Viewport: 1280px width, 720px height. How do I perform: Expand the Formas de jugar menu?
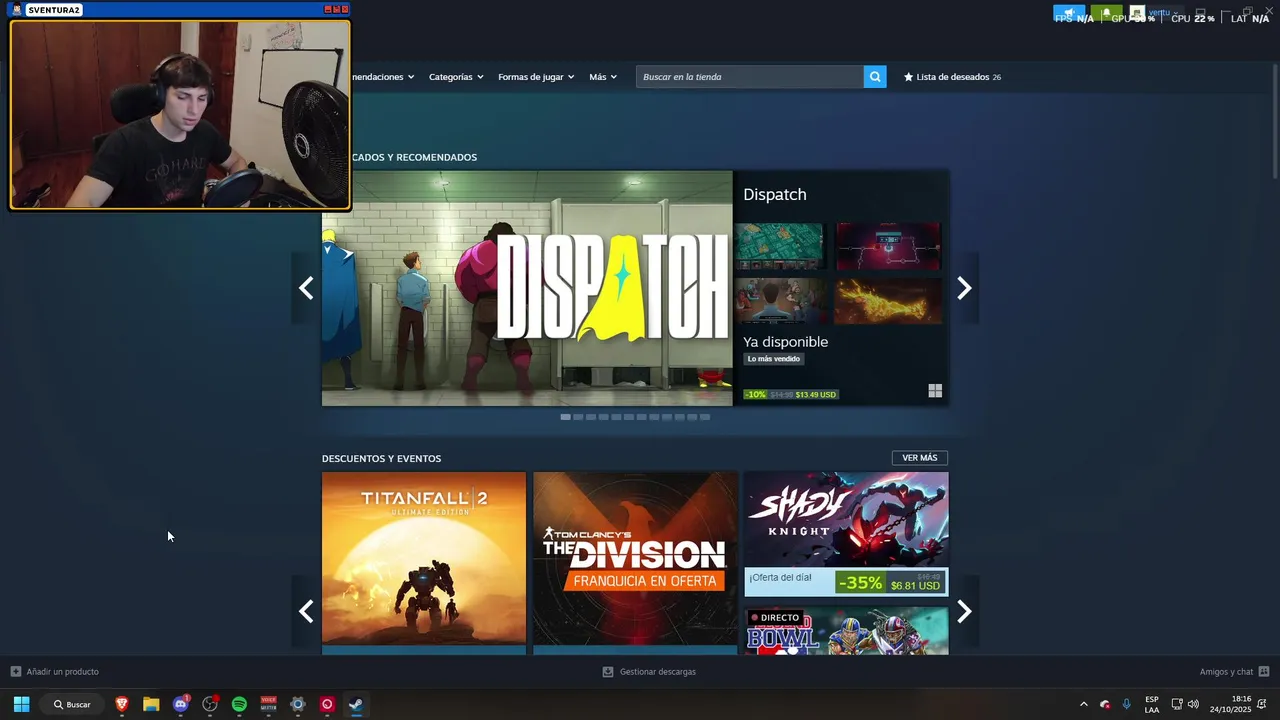pyautogui.click(x=536, y=77)
